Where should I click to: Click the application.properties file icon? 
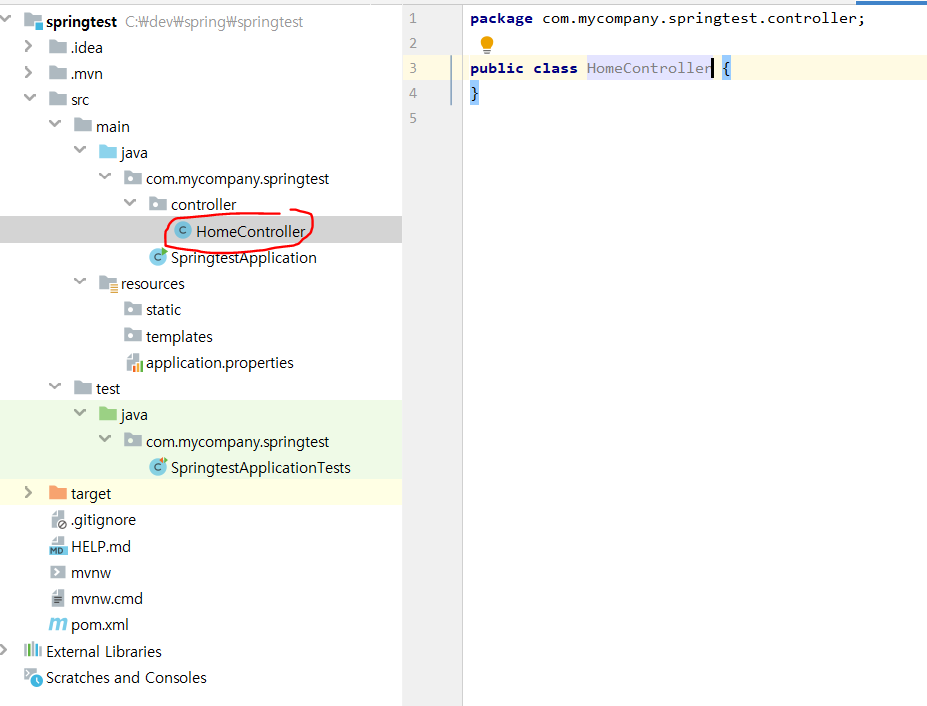click(135, 362)
